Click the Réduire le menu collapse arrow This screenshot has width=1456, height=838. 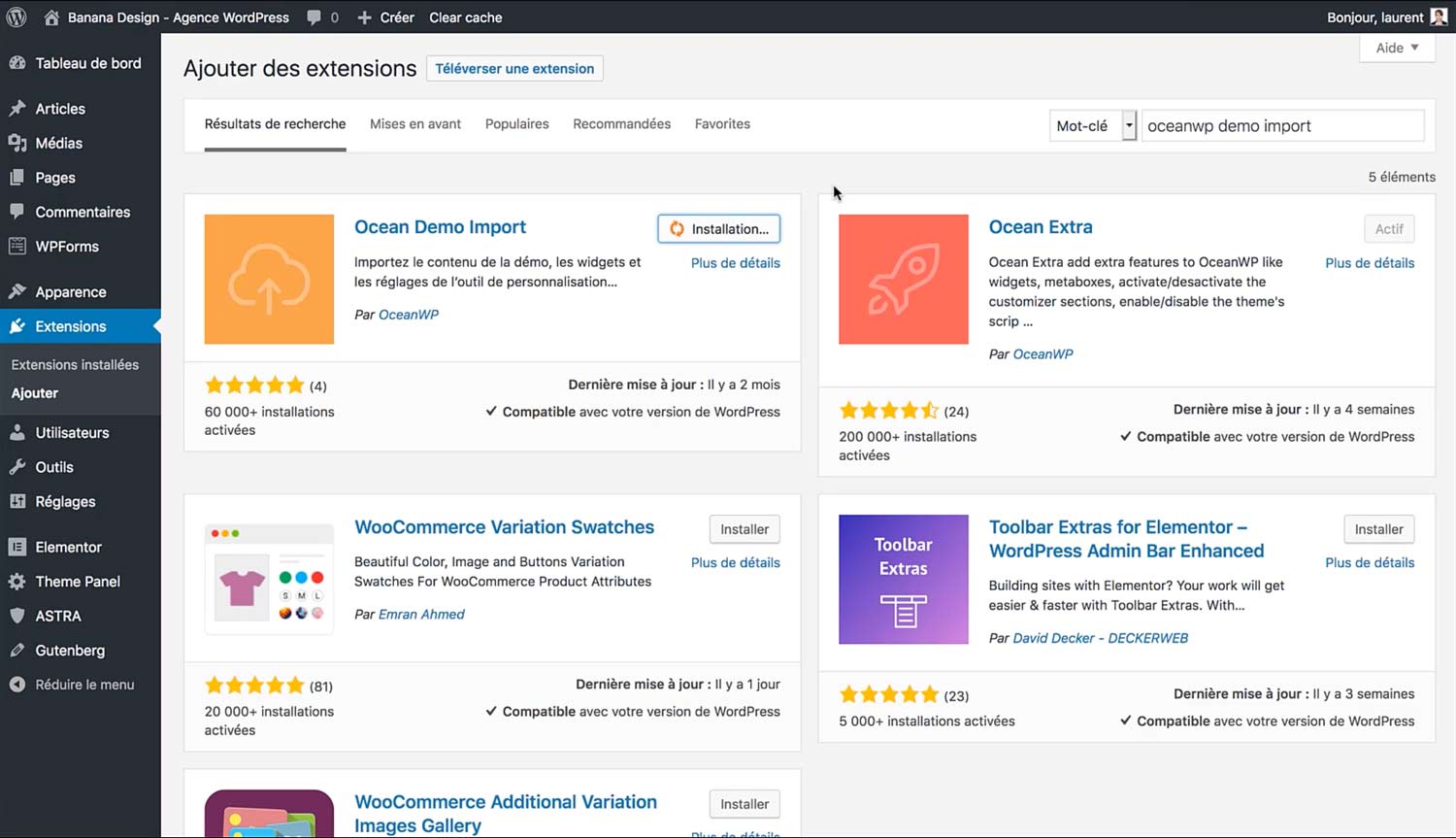17,685
